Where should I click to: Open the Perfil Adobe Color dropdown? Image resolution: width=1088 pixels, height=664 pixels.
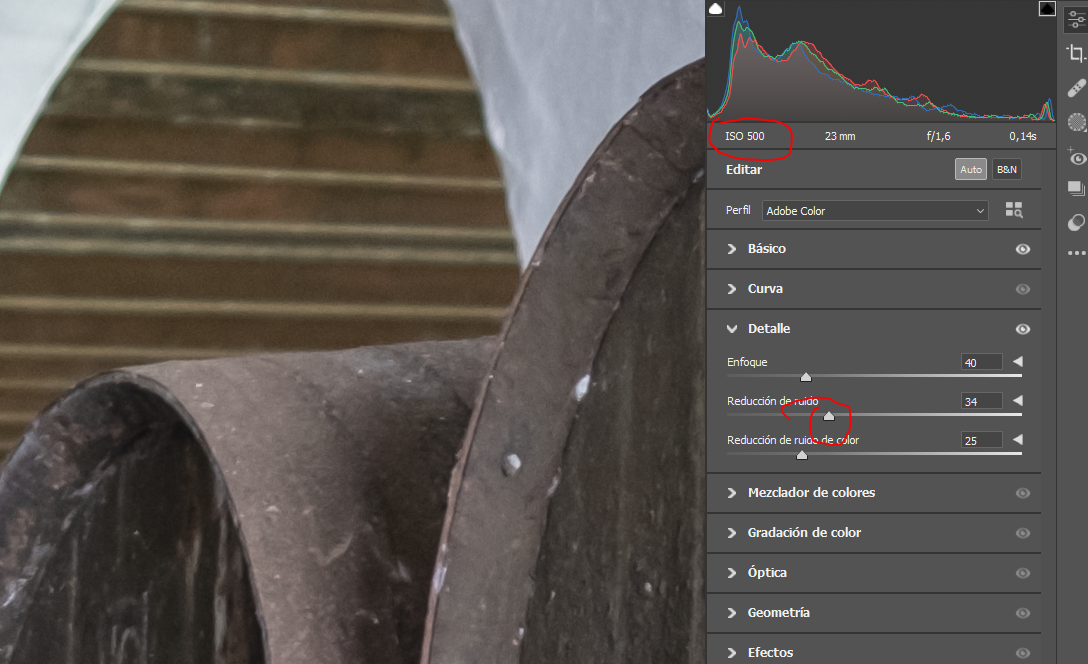[874, 210]
